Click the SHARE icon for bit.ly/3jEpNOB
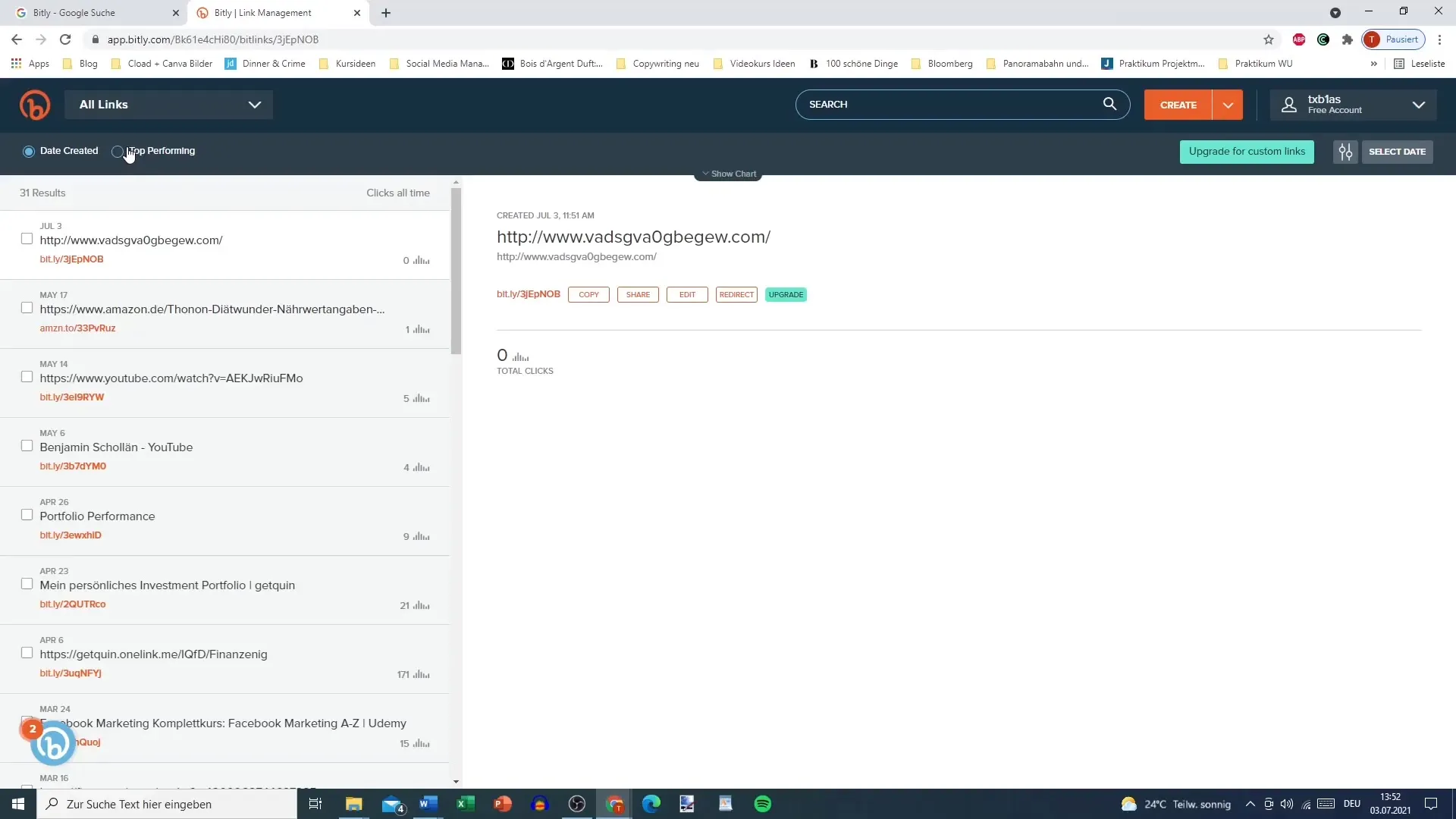 point(638,294)
